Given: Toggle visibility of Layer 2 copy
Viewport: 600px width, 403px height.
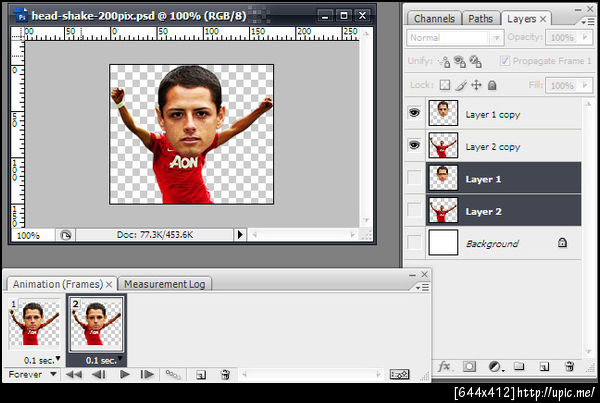Looking at the screenshot, I should click(x=414, y=145).
